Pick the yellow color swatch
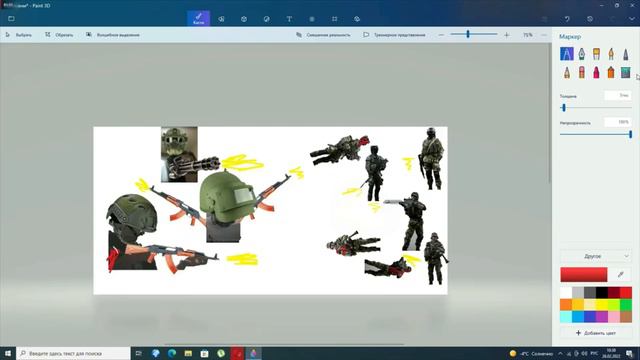640x360 pixels. click(602, 304)
